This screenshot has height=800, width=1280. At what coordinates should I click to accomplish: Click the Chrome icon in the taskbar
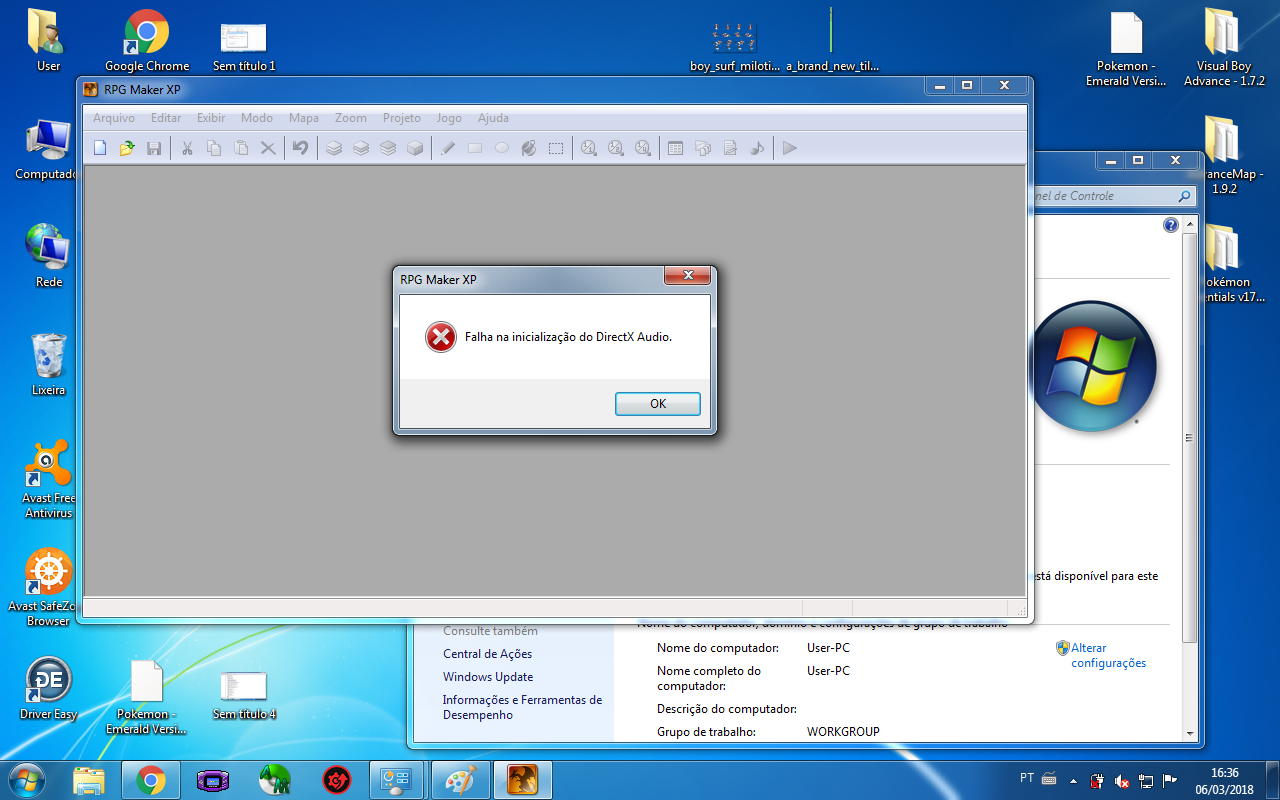point(151,780)
